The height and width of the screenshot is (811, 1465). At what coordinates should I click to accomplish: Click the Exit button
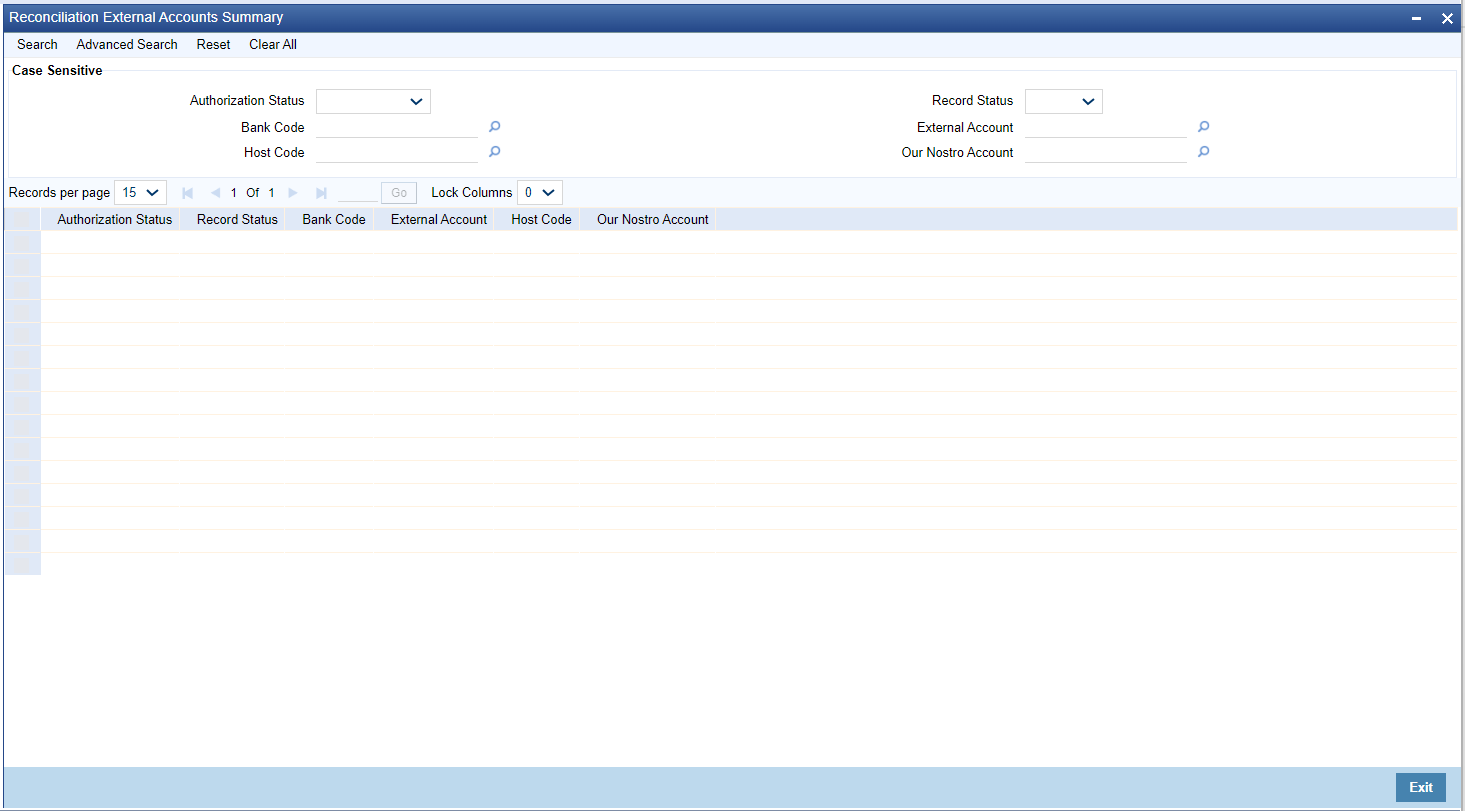click(1421, 787)
